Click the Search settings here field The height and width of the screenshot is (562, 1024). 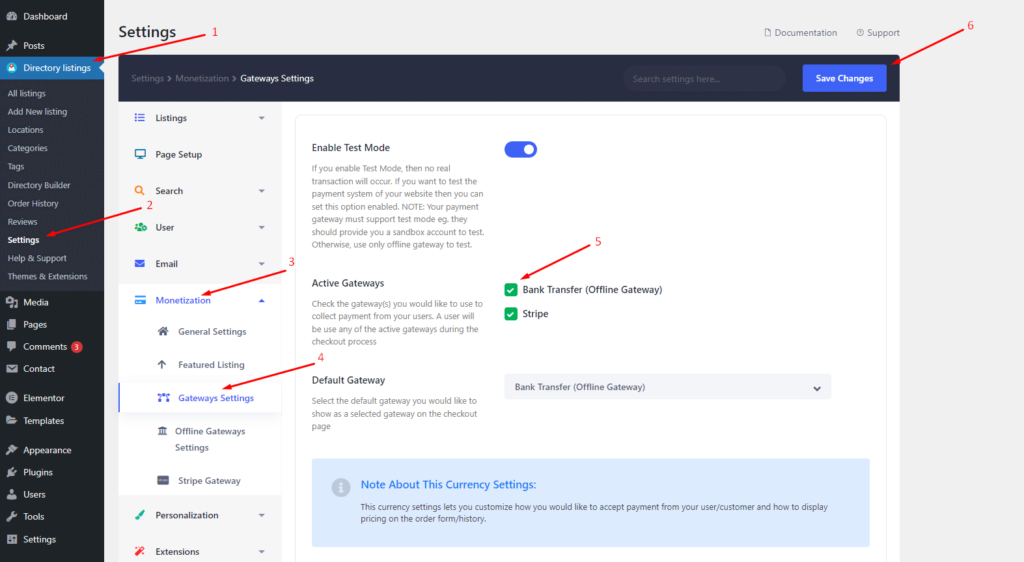(704, 79)
